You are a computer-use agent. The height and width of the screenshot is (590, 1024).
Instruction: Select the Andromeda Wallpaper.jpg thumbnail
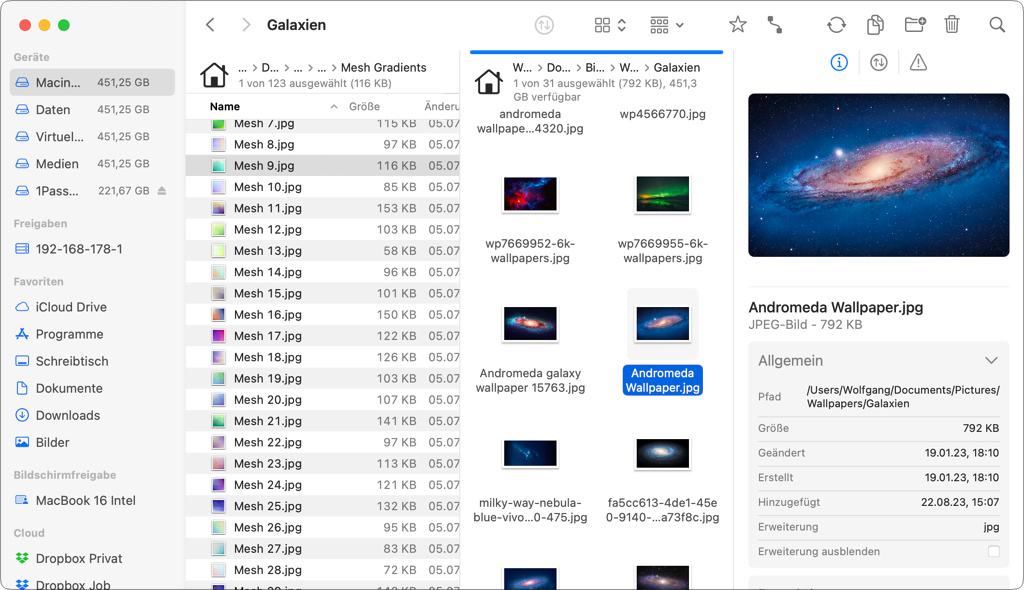(x=662, y=323)
